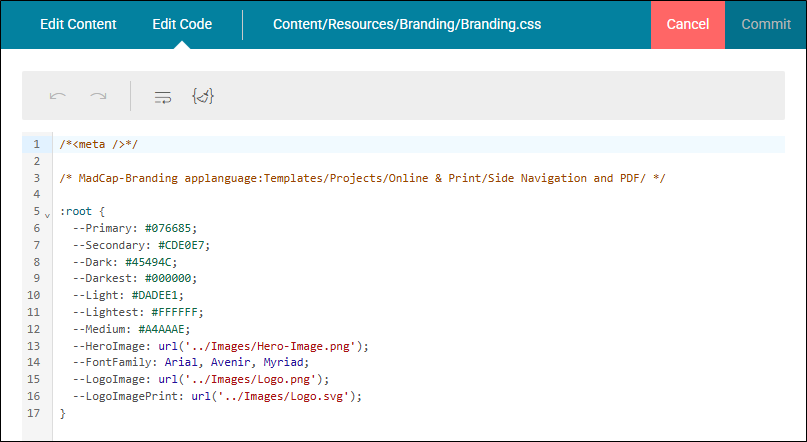This screenshot has height=442, width=807.
Task: Click the red Cancel button
Action: (x=688, y=25)
